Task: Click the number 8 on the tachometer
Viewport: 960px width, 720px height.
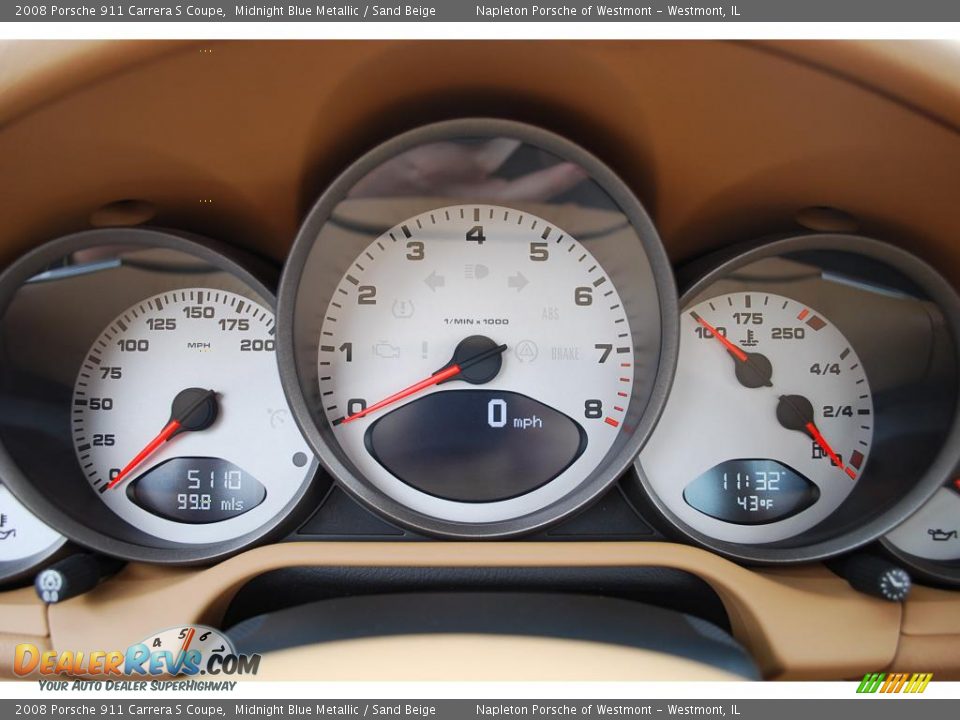Action: (x=593, y=409)
